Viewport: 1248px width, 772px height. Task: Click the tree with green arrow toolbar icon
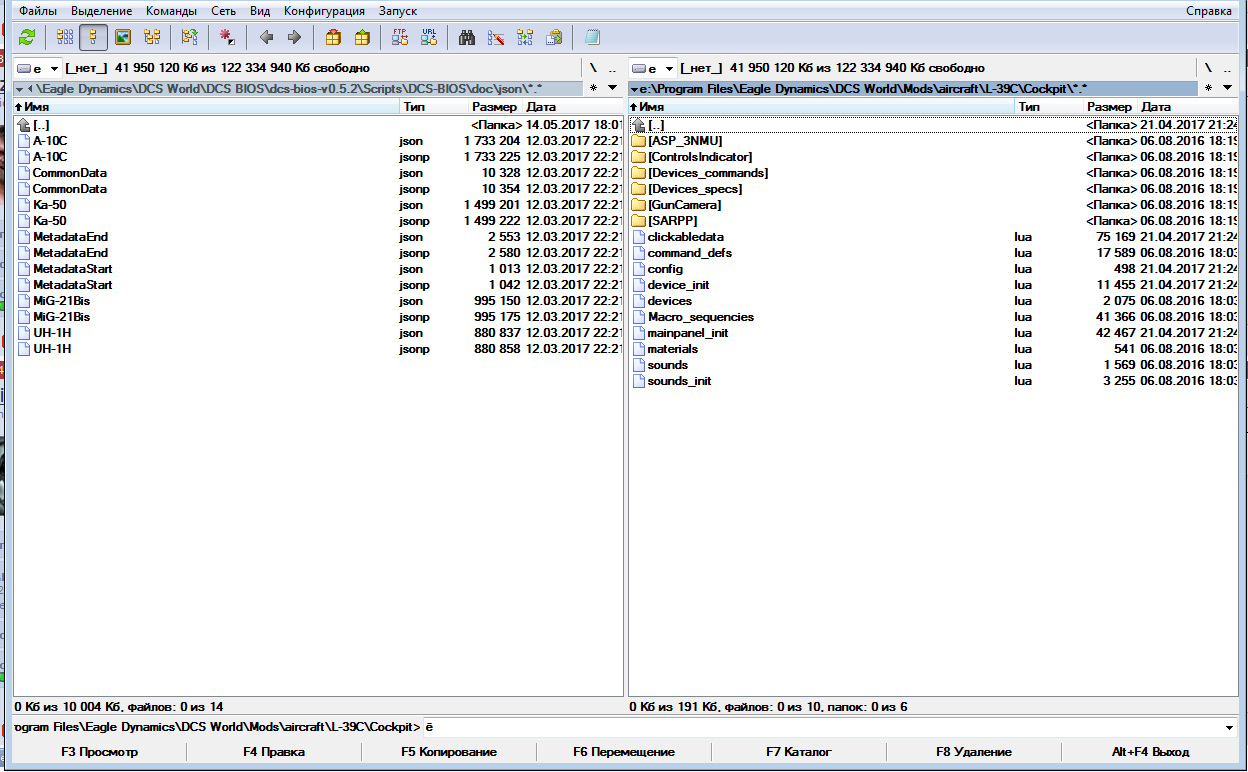click(x=190, y=37)
